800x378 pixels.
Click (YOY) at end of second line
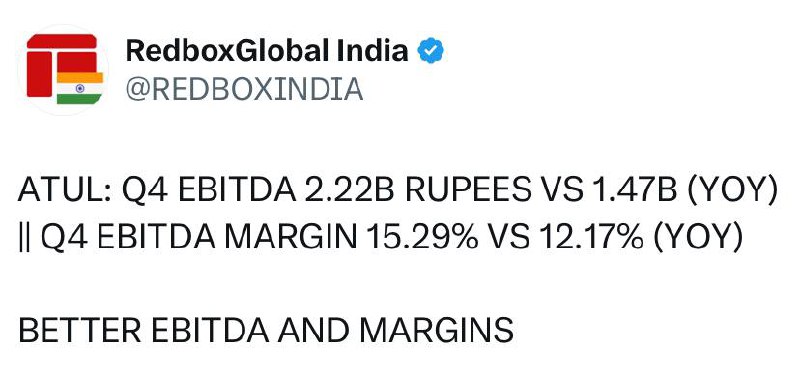[696, 238]
